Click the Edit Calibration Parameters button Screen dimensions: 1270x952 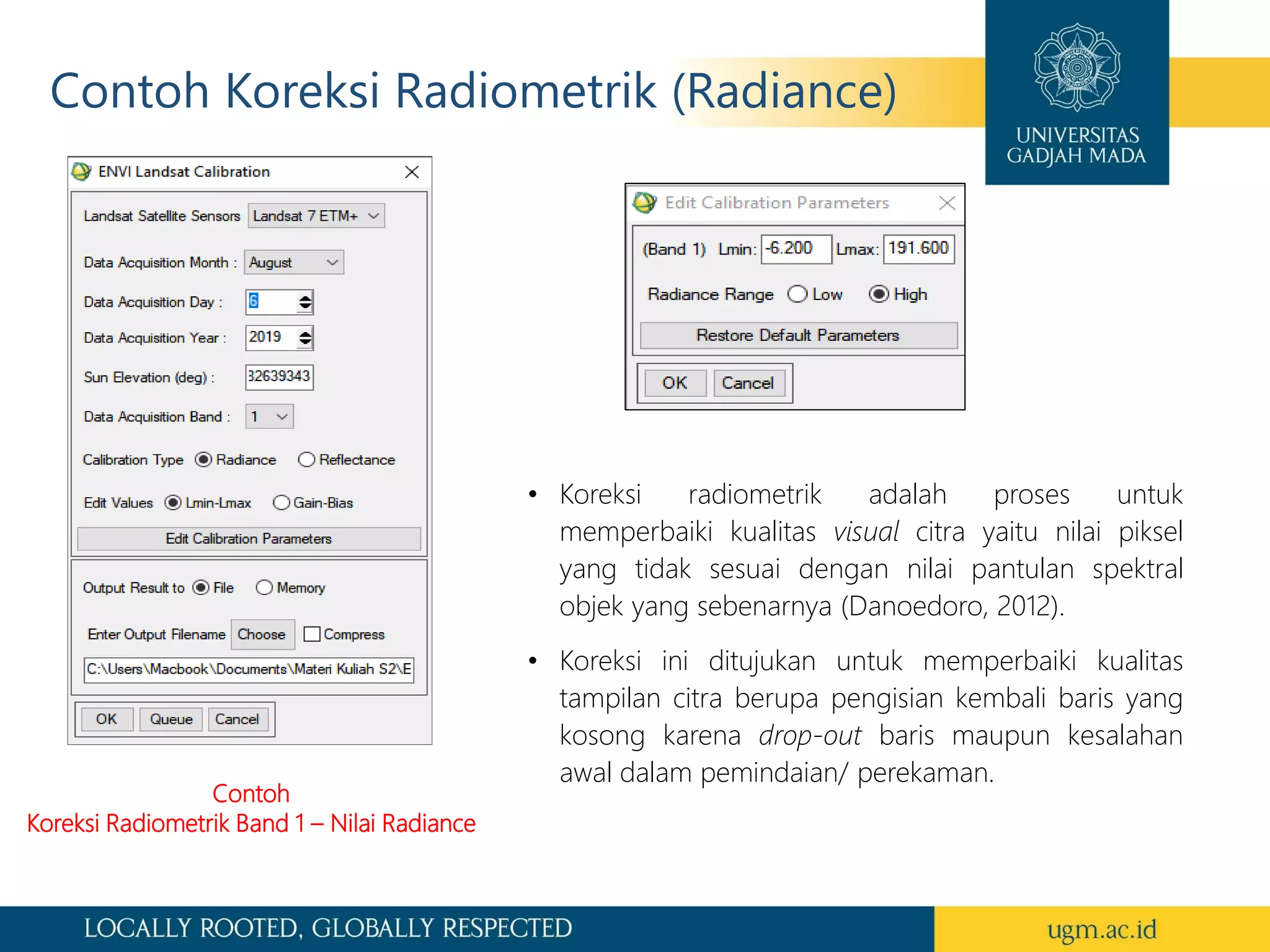(249, 539)
